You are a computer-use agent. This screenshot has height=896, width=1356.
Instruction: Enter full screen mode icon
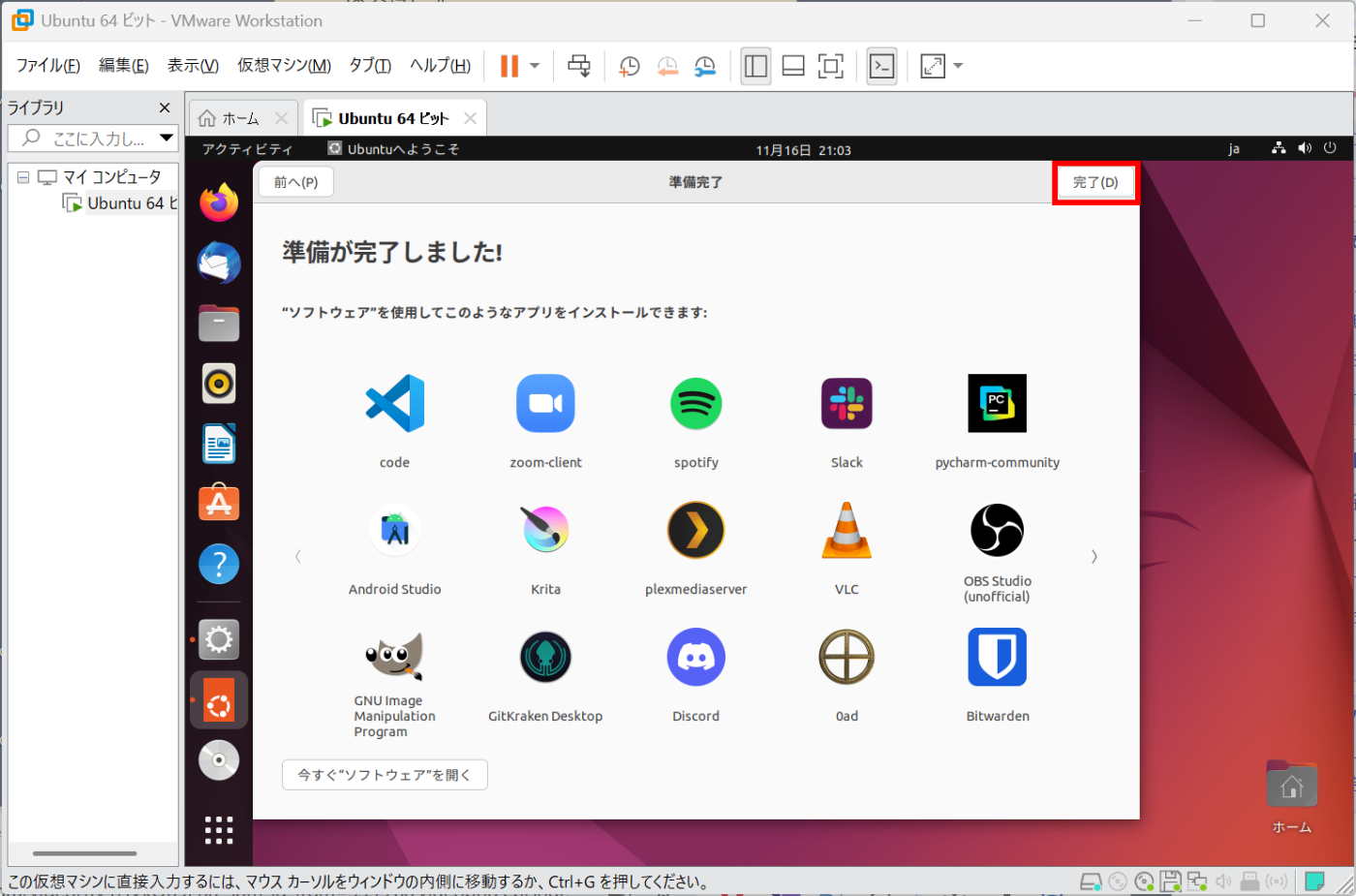coord(831,66)
